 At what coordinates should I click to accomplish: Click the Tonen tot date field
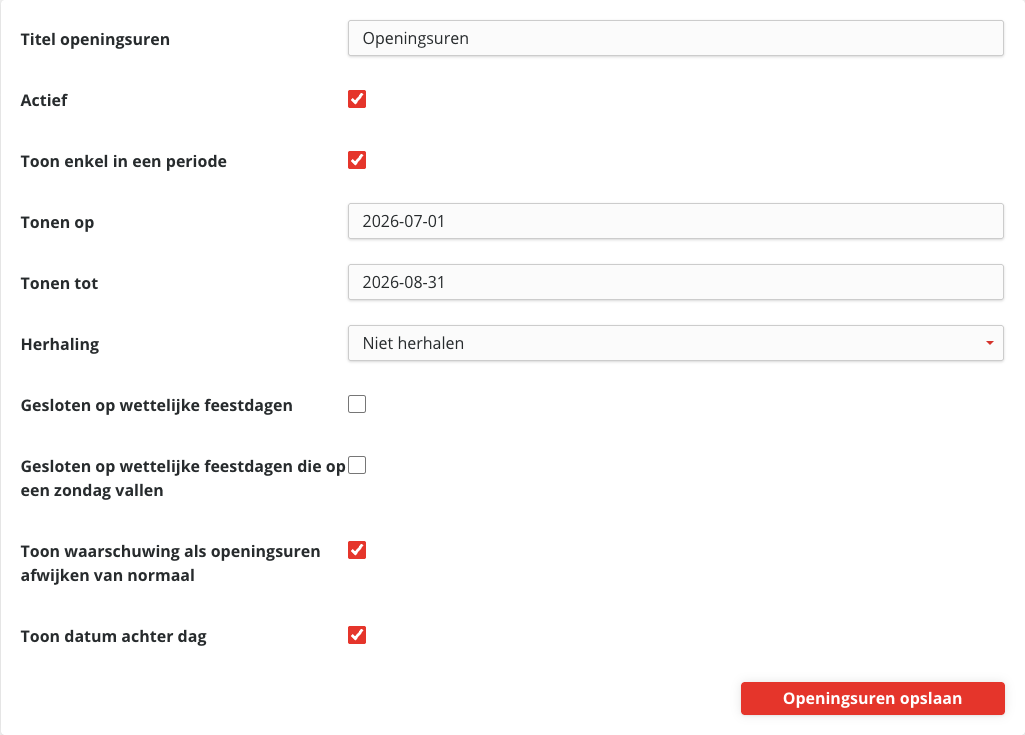point(675,282)
